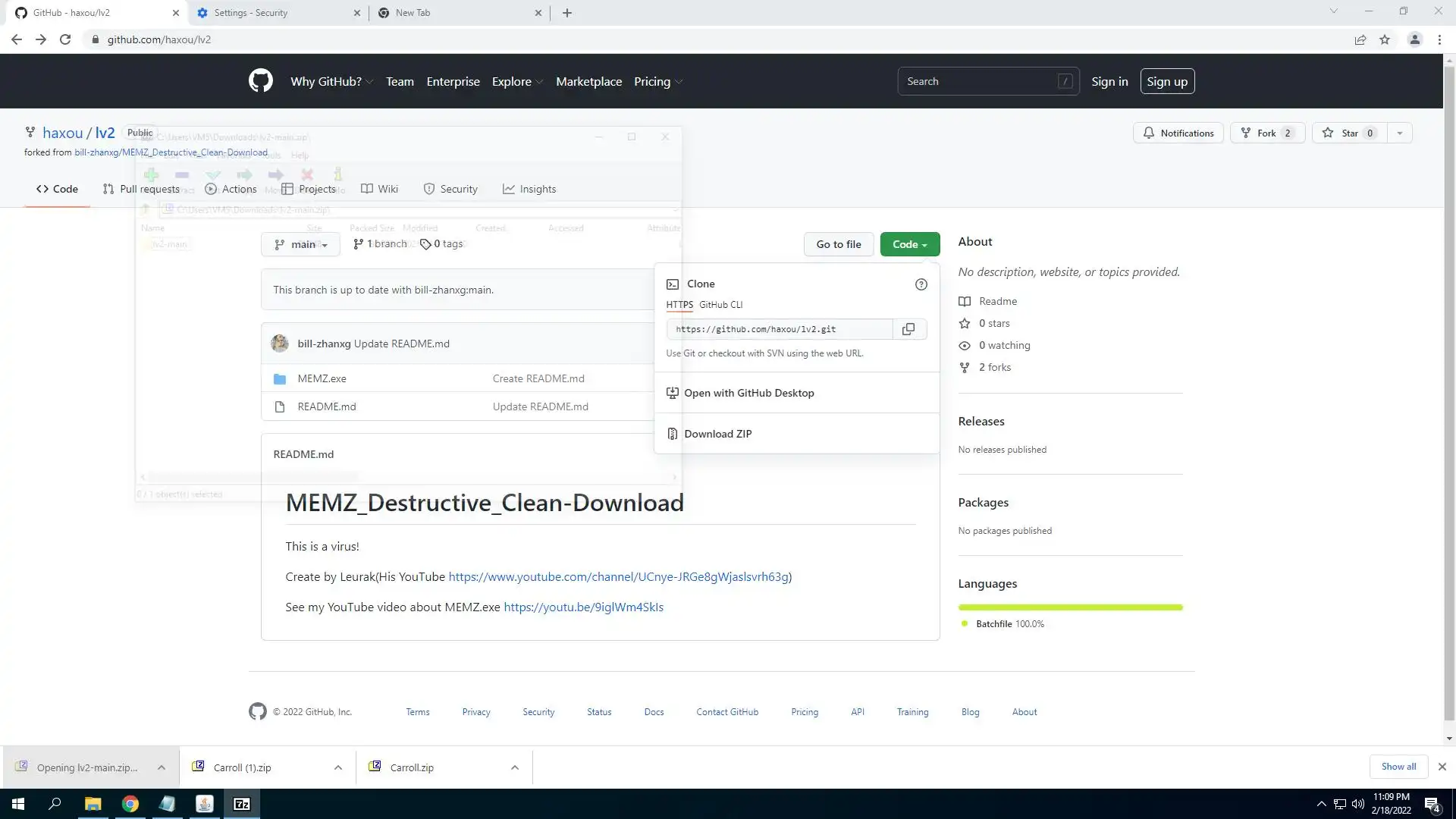Open 7-Zip from the taskbar
This screenshot has height=819, width=1456.
(x=242, y=804)
